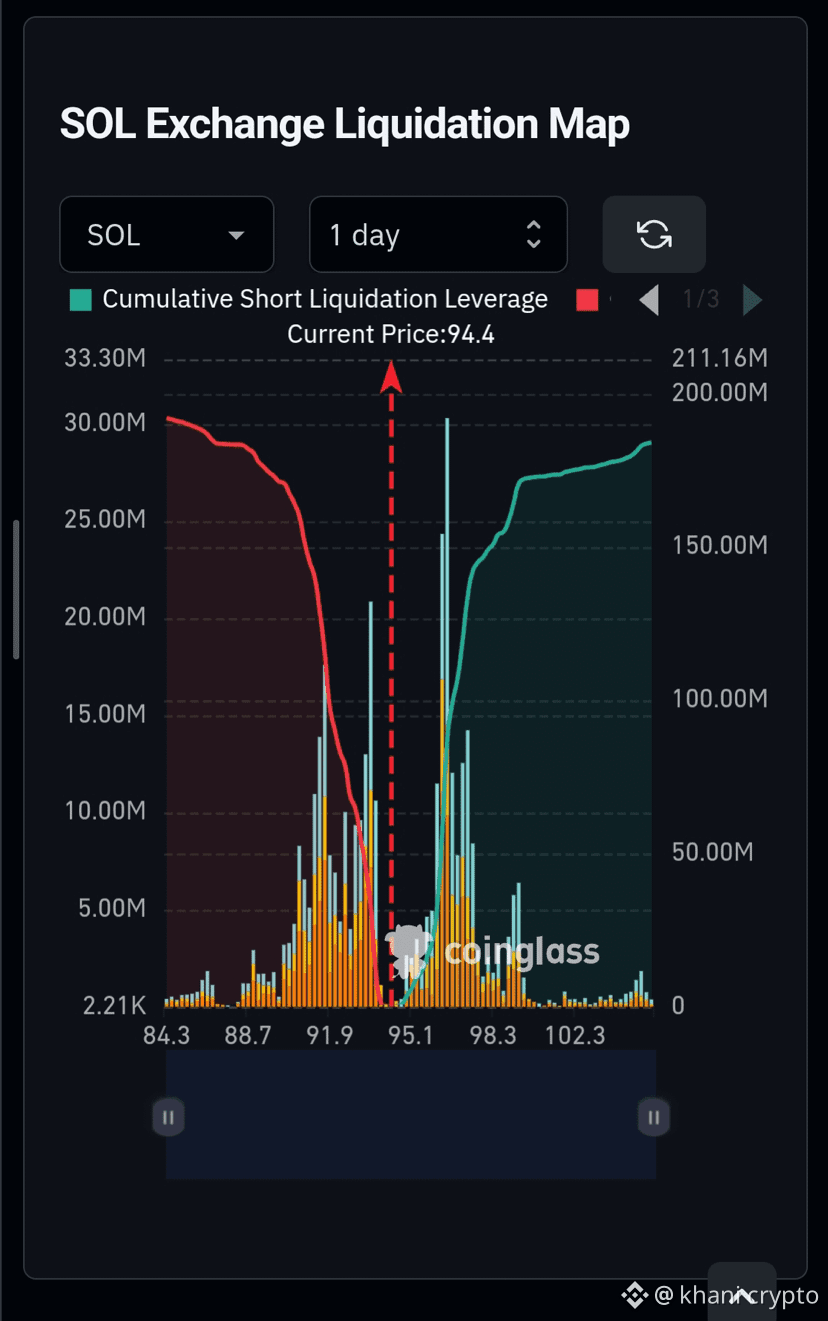Click the range selector zoom bar
The image size is (828, 1321).
tap(411, 1115)
